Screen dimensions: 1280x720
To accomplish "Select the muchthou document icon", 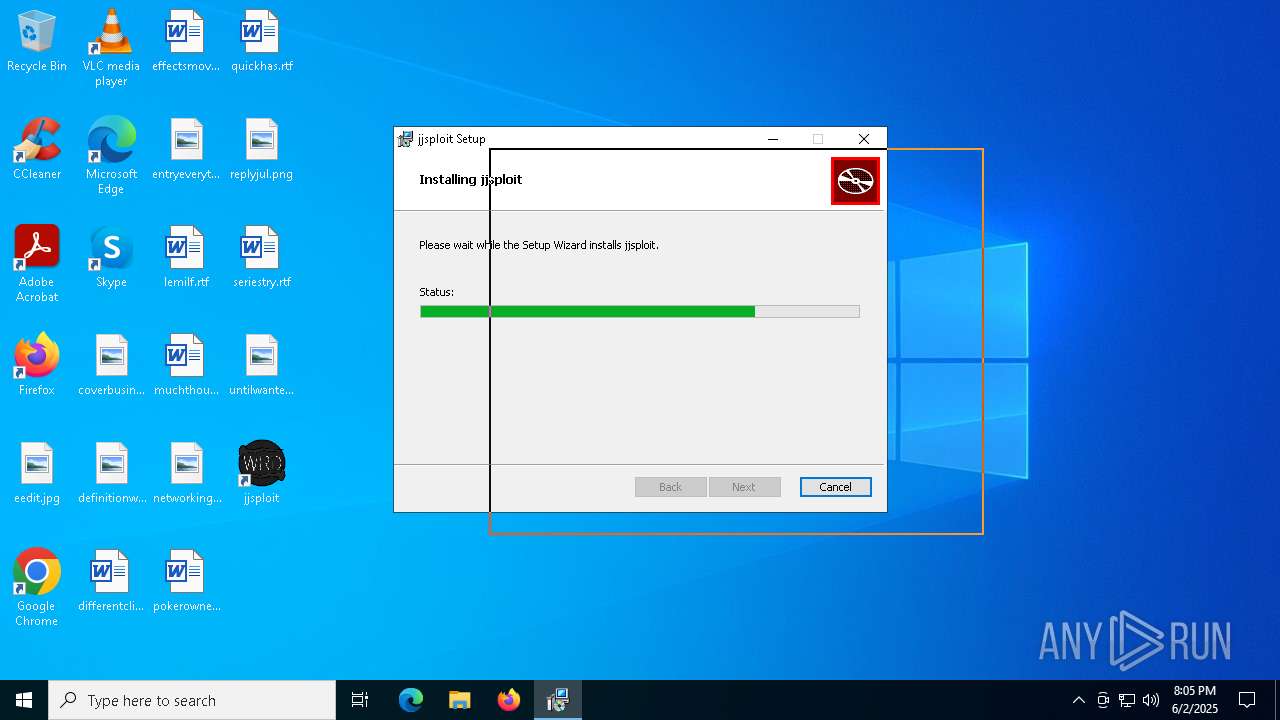I will (186, 366).
